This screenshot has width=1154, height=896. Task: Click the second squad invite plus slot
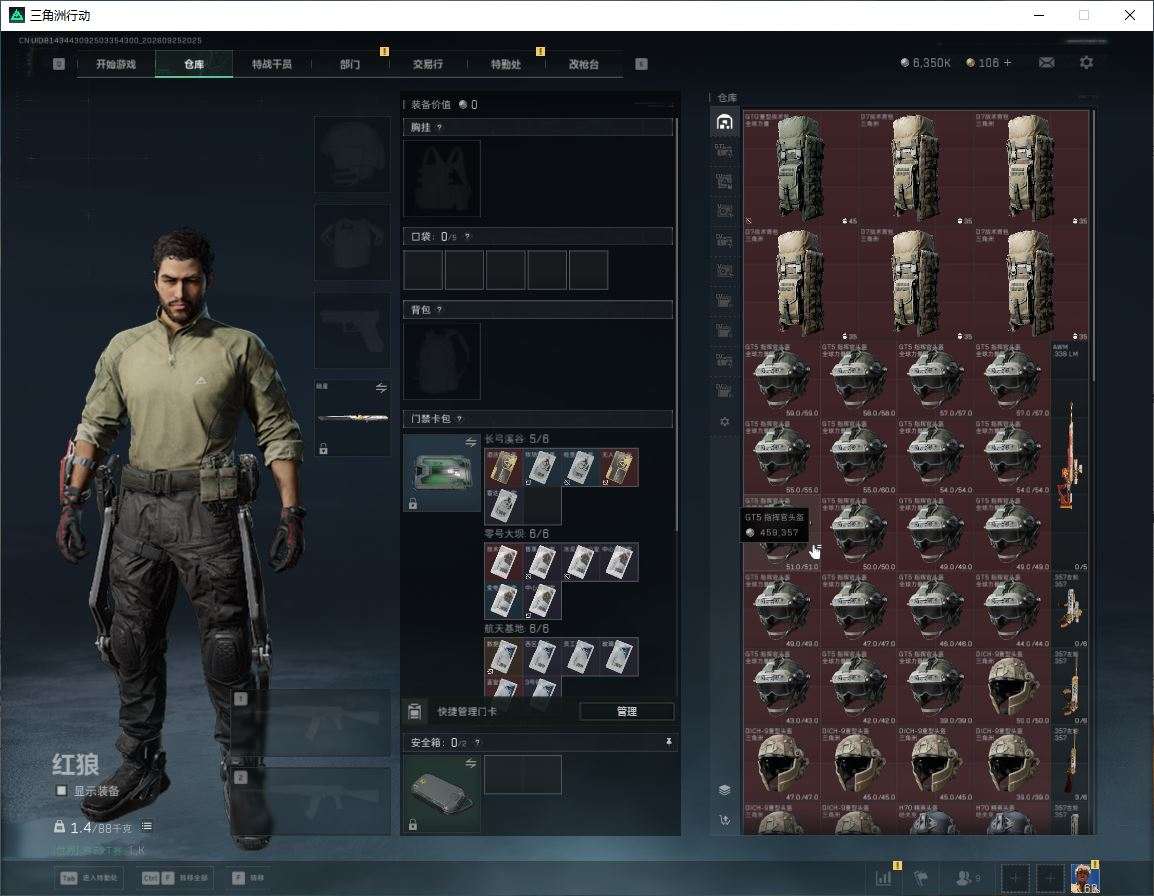click(1050, 878)
